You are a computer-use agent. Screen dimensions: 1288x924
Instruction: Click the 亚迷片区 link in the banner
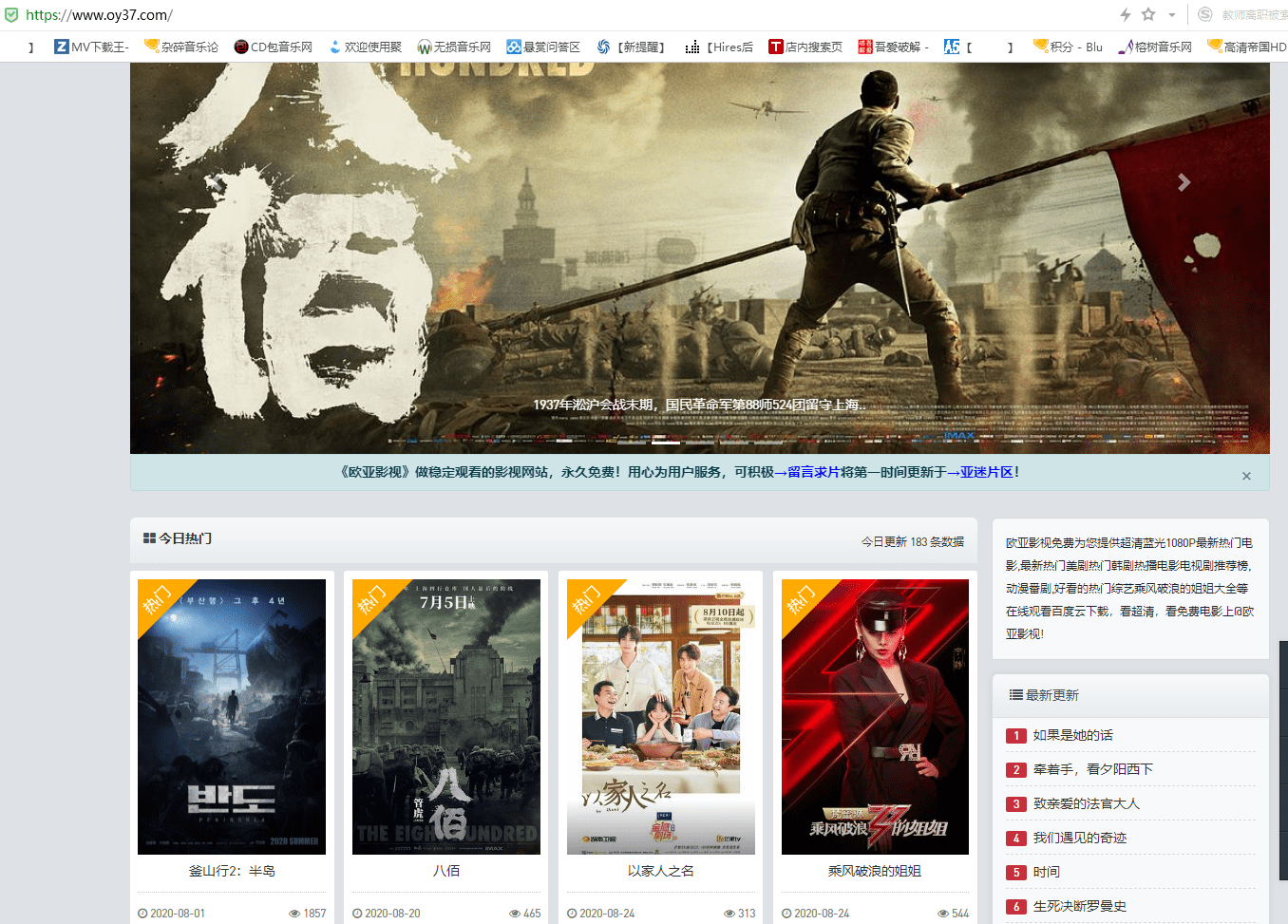[x=986, y=472]
